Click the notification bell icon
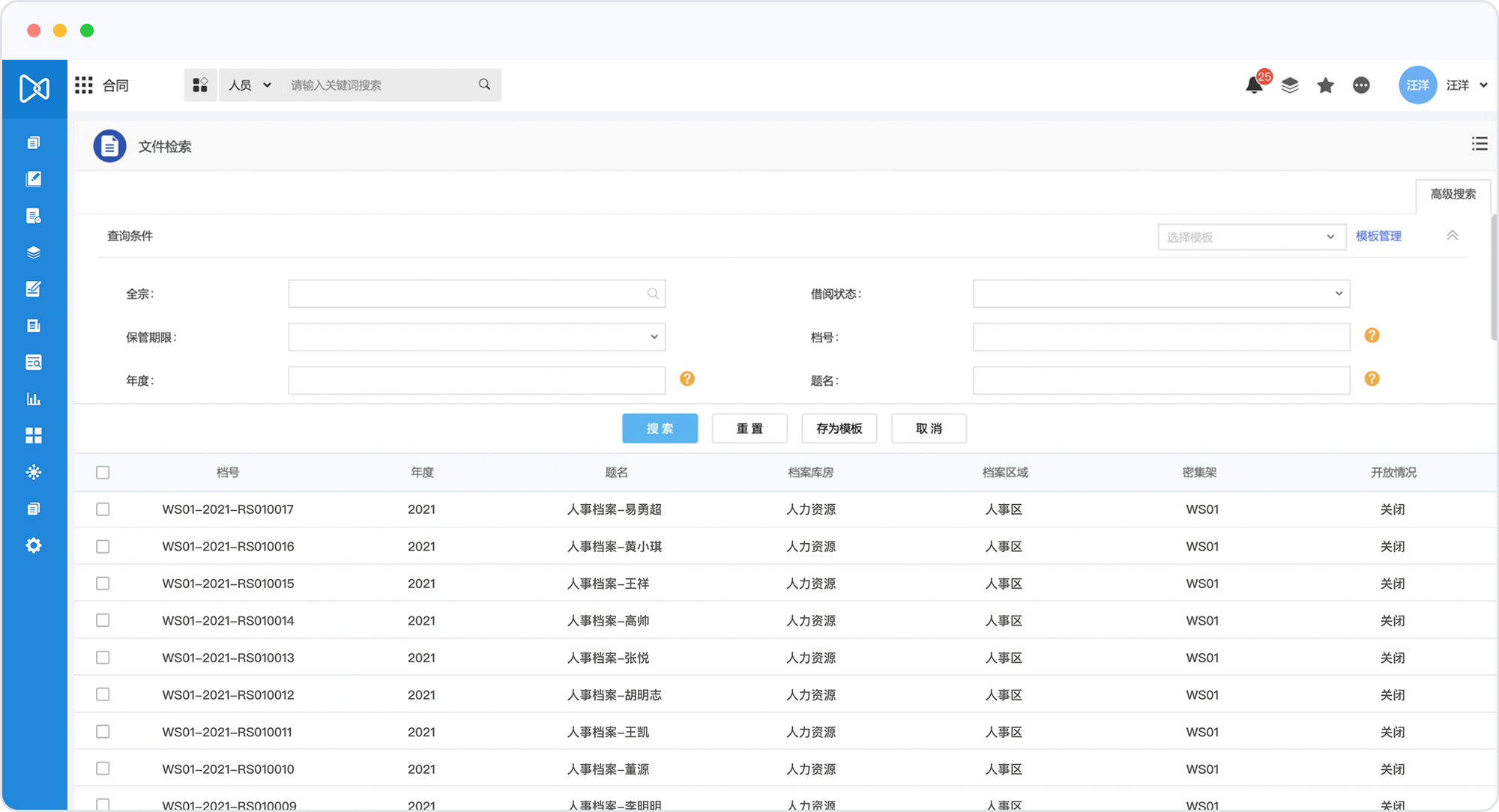The width and height of the screenshot is (1499, 812). (x=1254, y=85)
